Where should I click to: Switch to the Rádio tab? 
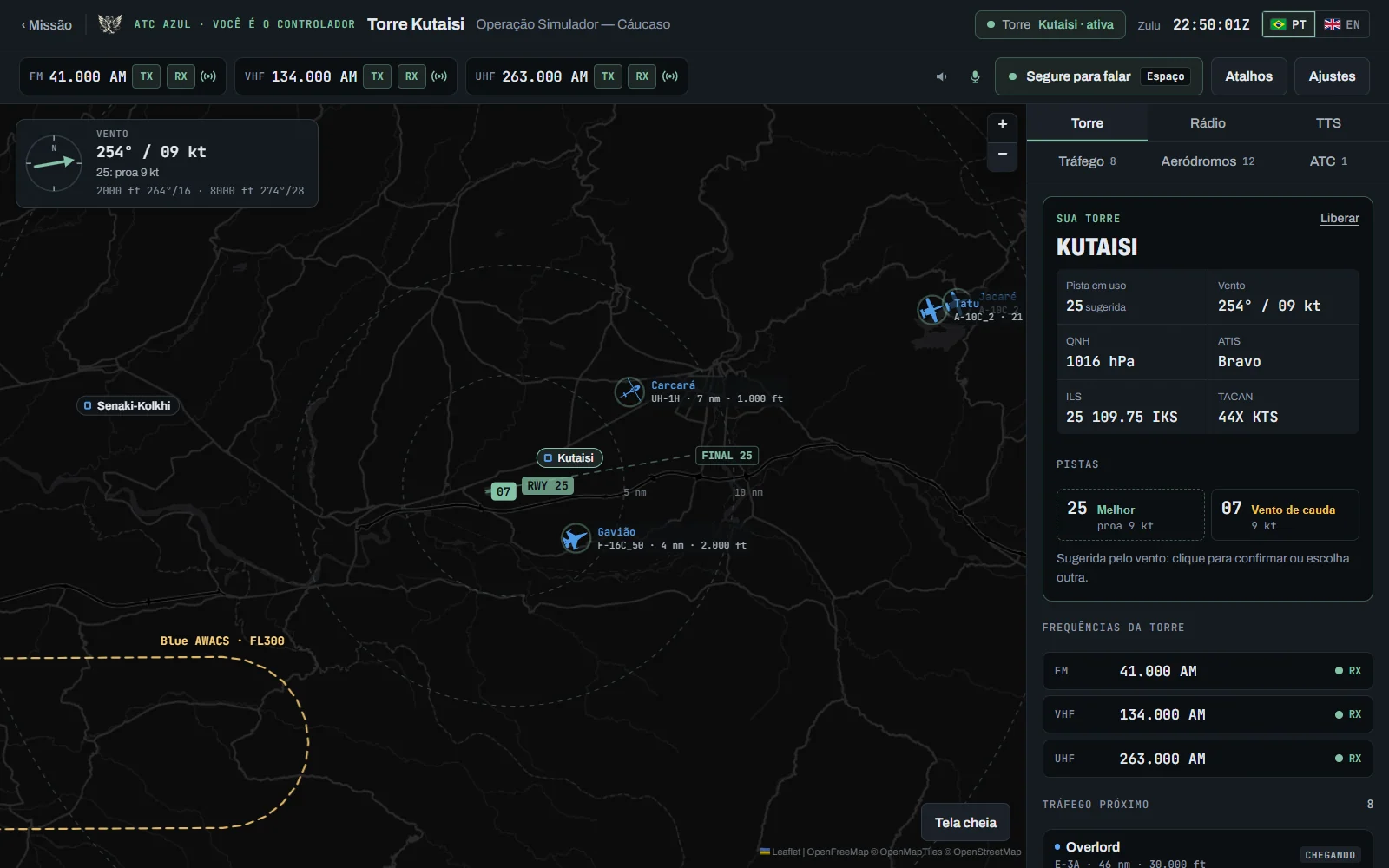click(x=1208, y=123)
